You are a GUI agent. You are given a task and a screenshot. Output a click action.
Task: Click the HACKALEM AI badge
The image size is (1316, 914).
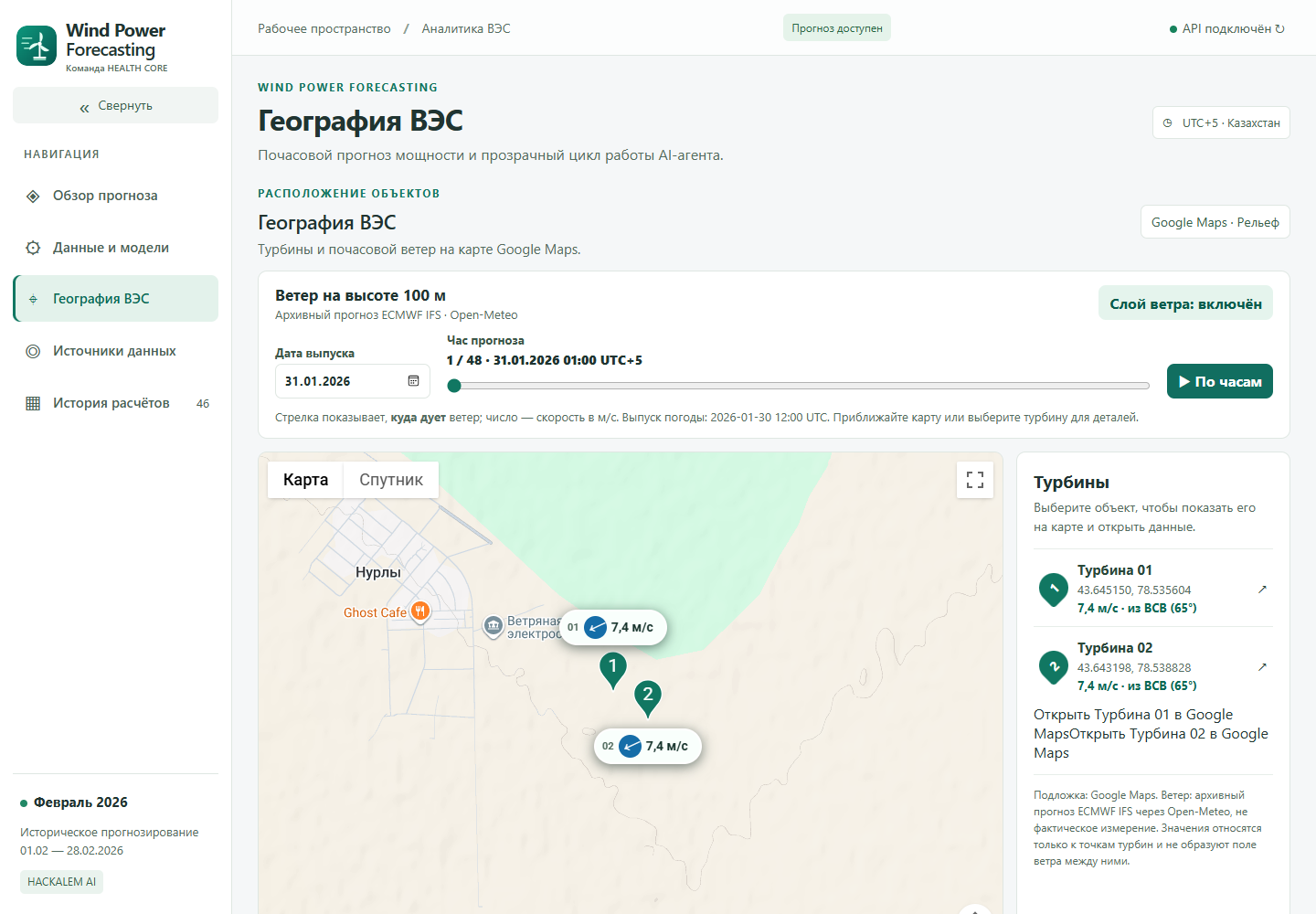point(61,882)
